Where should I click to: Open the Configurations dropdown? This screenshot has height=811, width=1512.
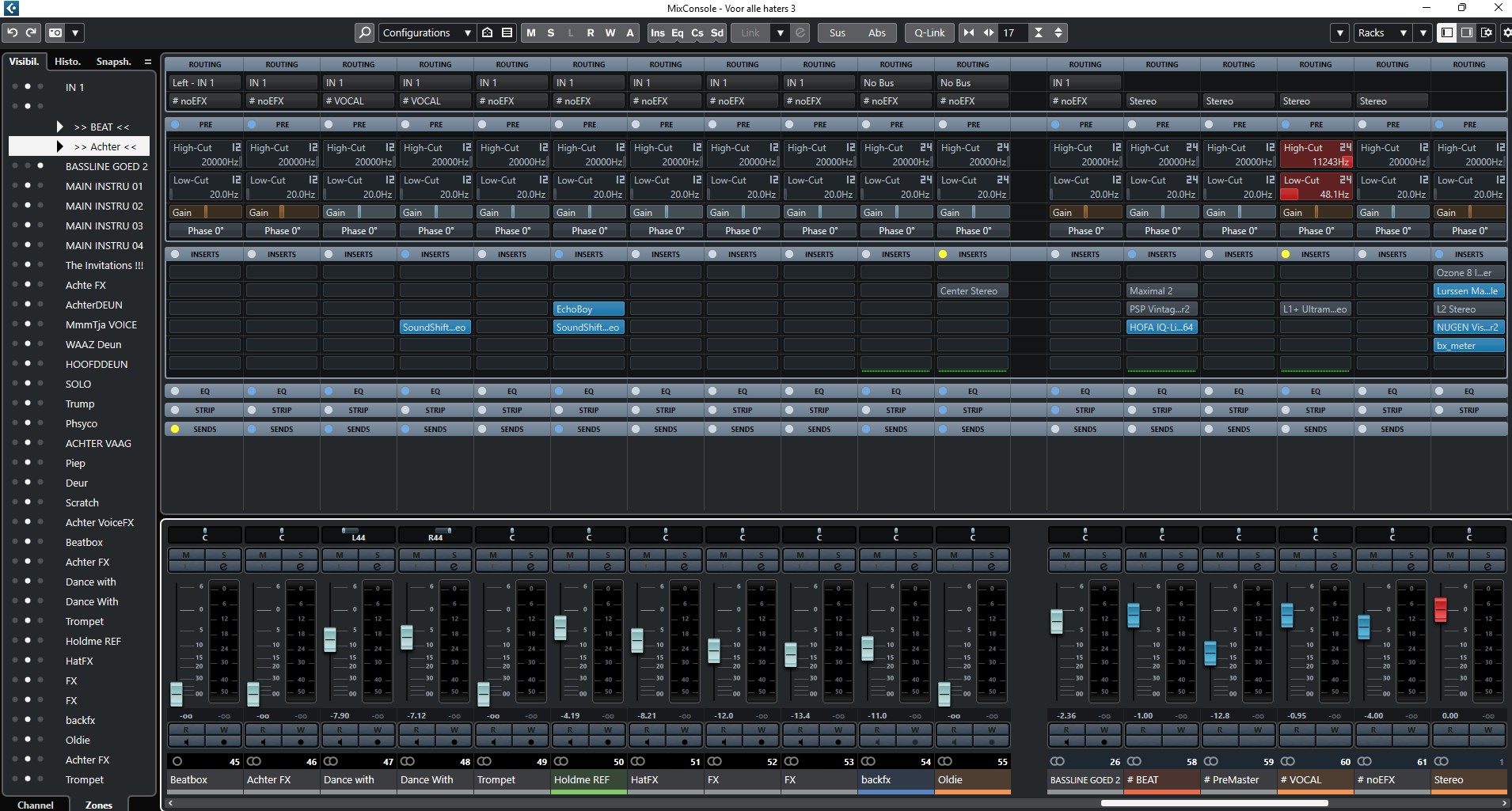click(426, 32)
